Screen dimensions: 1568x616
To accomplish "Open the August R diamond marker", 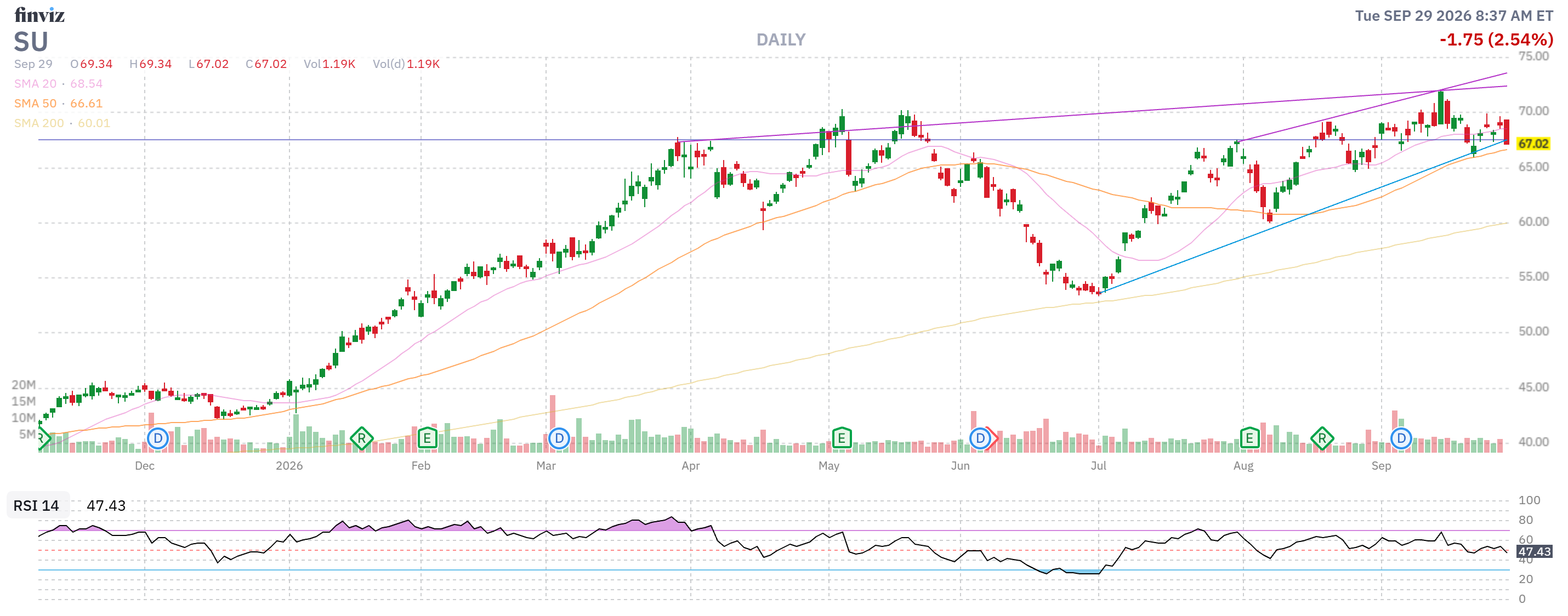I will [1321, 438].
